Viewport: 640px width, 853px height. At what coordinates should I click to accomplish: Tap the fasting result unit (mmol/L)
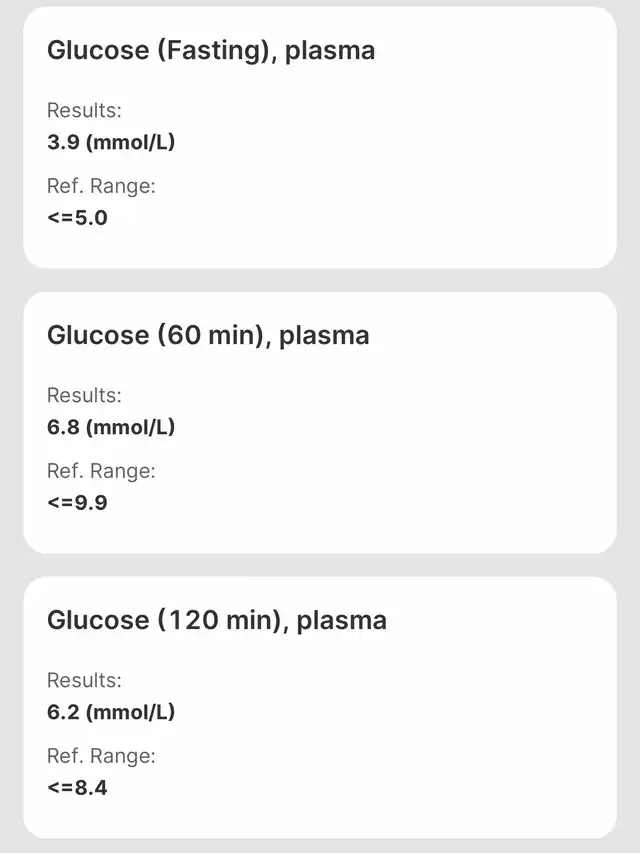click(130, 142)
